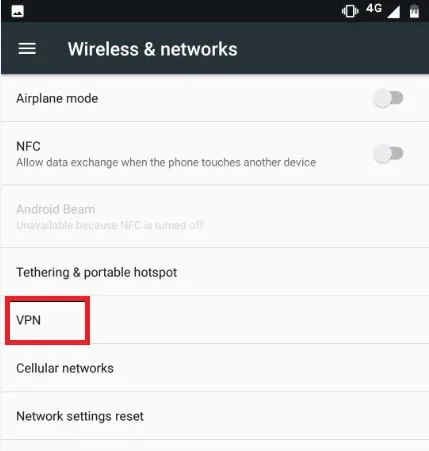The height and width of the screenshot is (451, 429).
Task: Tap the Wireless & networks title
Action: [x=153, y=49]
